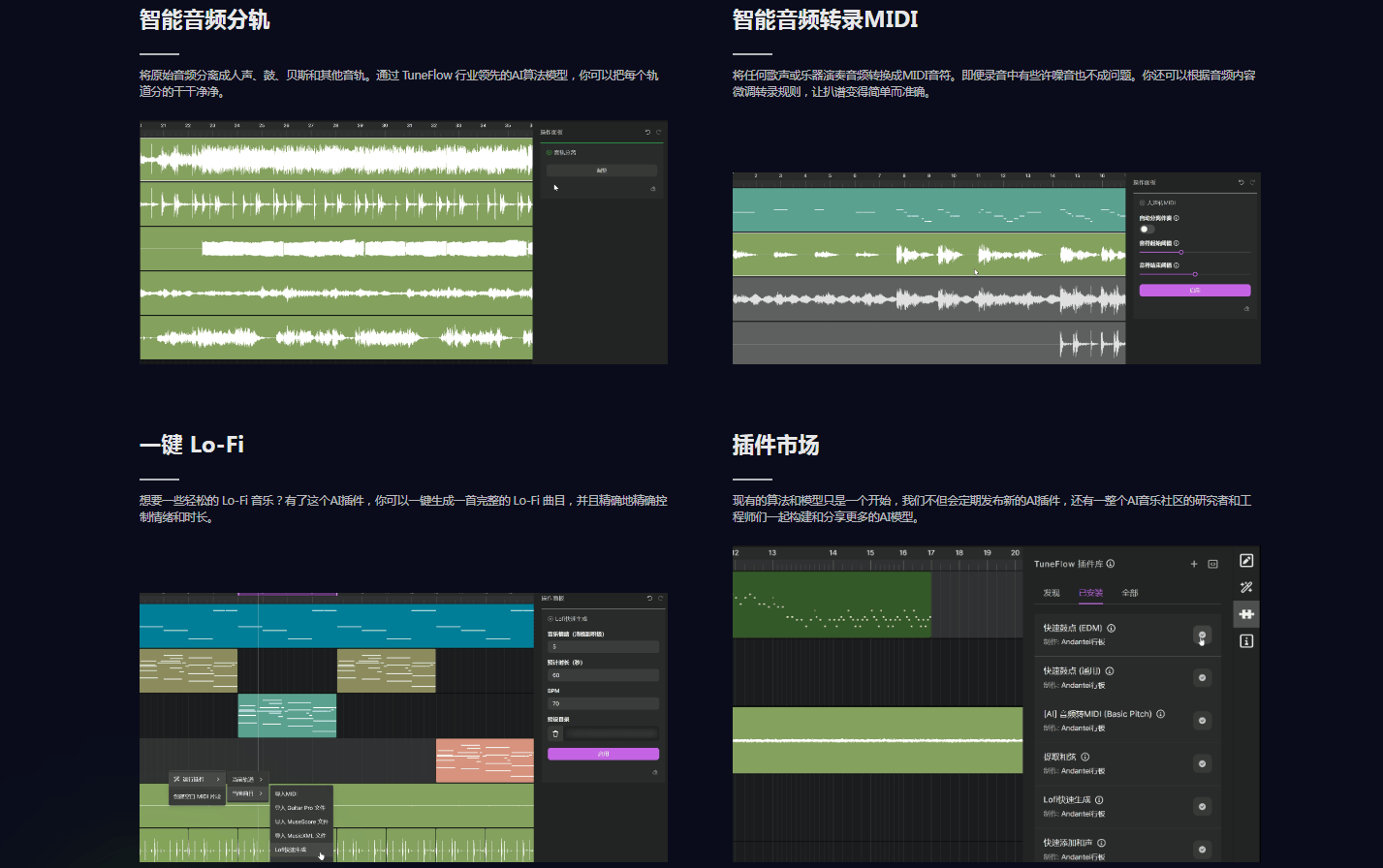Select the magic wand icon in right sidebar
Image resolution: width=1383 pixels, height=868 pixels.
pos(1246,587)
